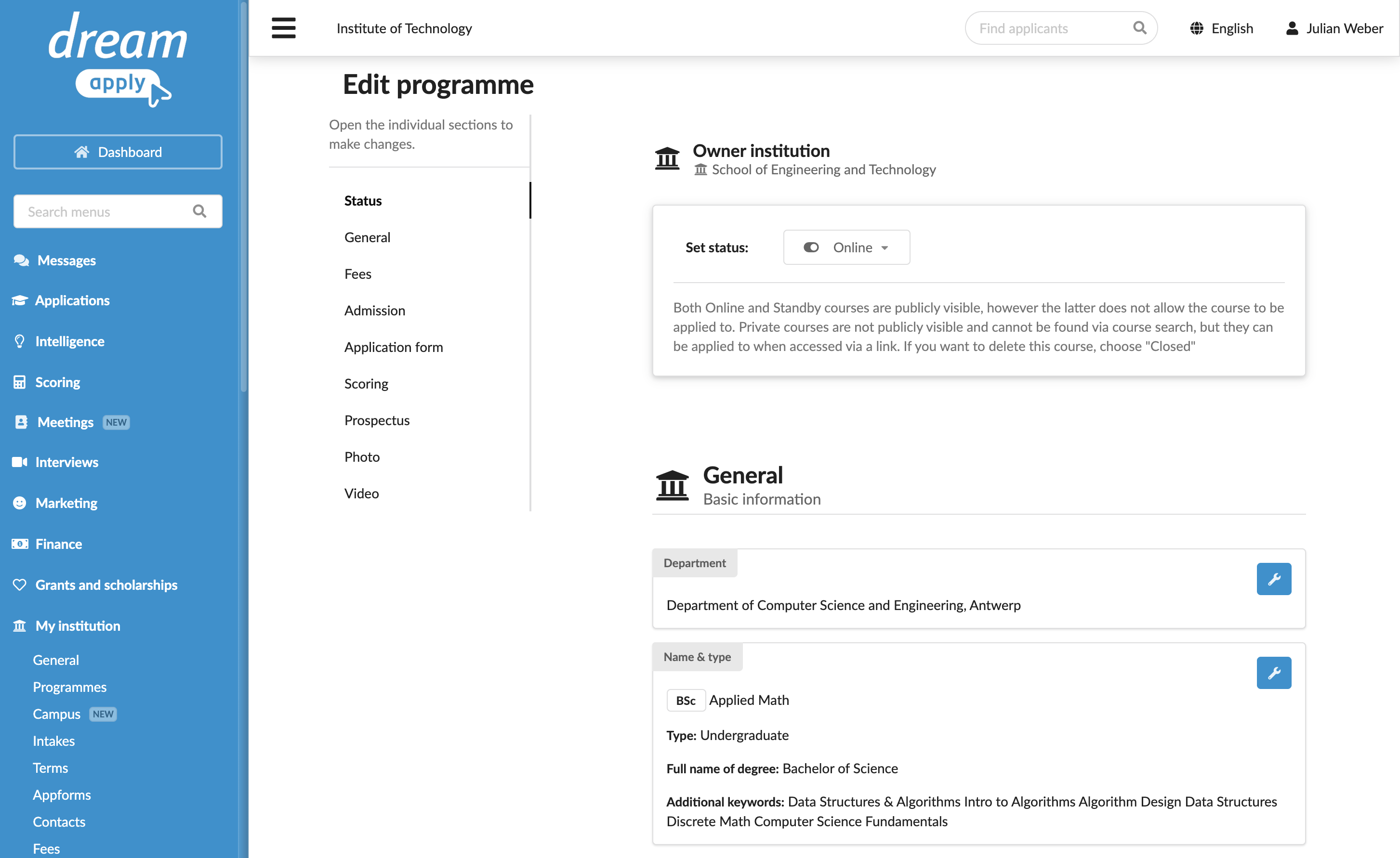Screen dimensions: 1400x858
Task: Click the Name & type wrench edit icon
Action: (x=1274, y=673)
